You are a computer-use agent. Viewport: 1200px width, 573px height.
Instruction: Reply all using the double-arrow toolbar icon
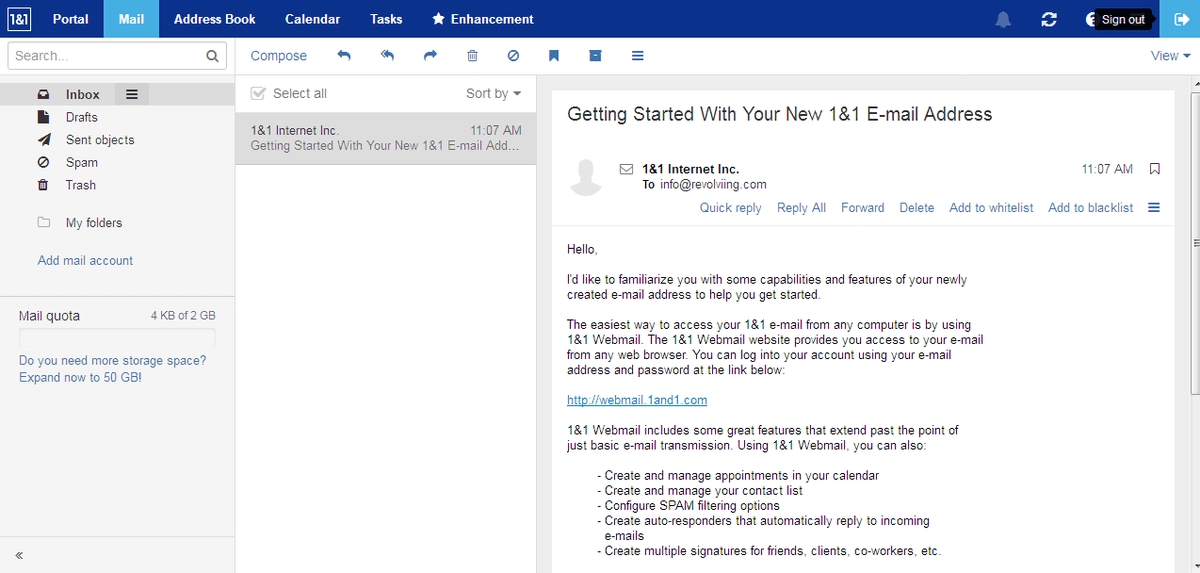point(388,56)
